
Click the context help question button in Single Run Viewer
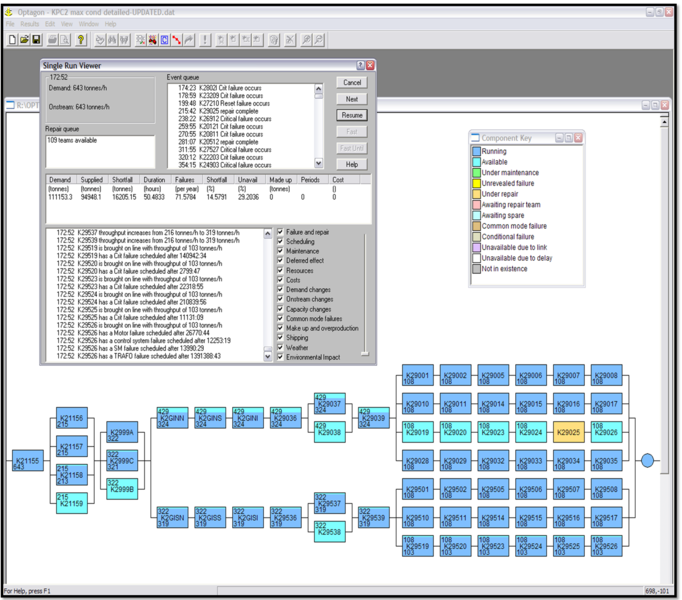pyautogui.click(x=360, y=65)
